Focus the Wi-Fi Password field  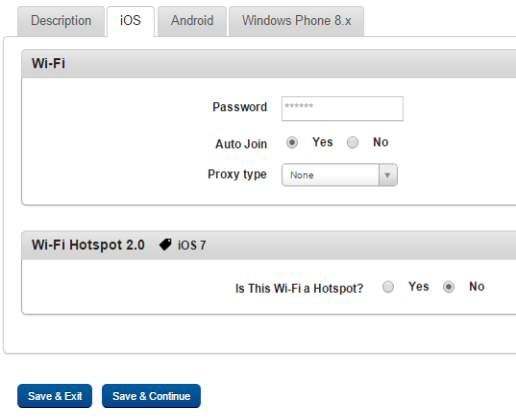342,109
